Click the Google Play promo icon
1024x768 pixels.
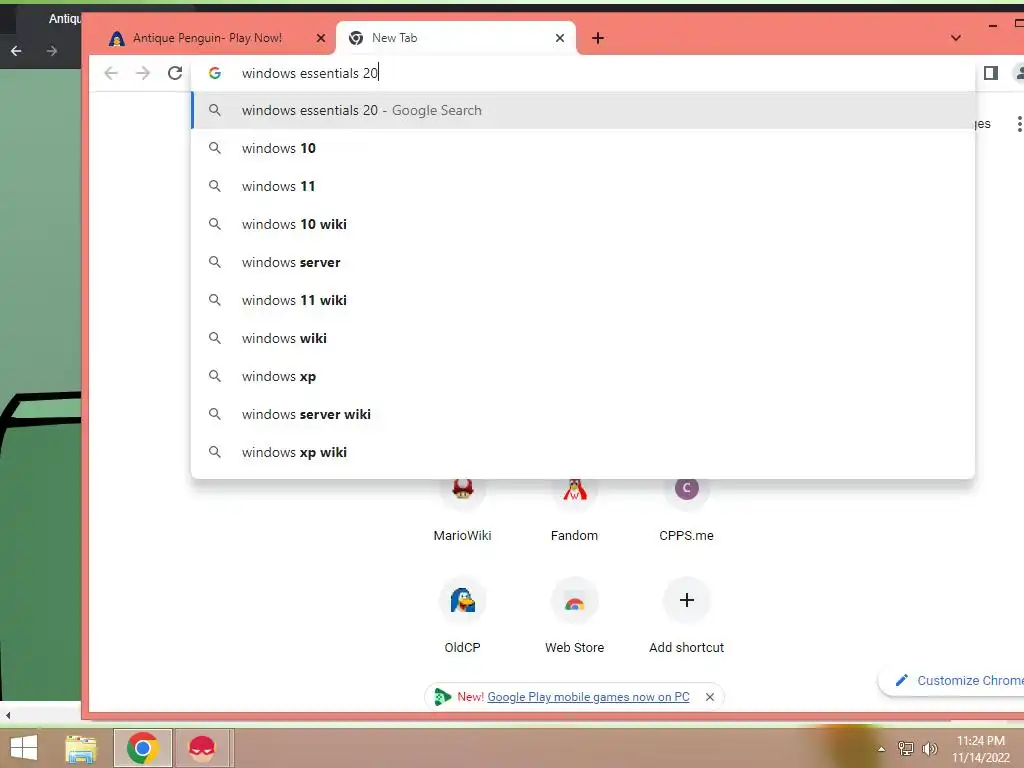pyautogui.click(x=442, y=697)
